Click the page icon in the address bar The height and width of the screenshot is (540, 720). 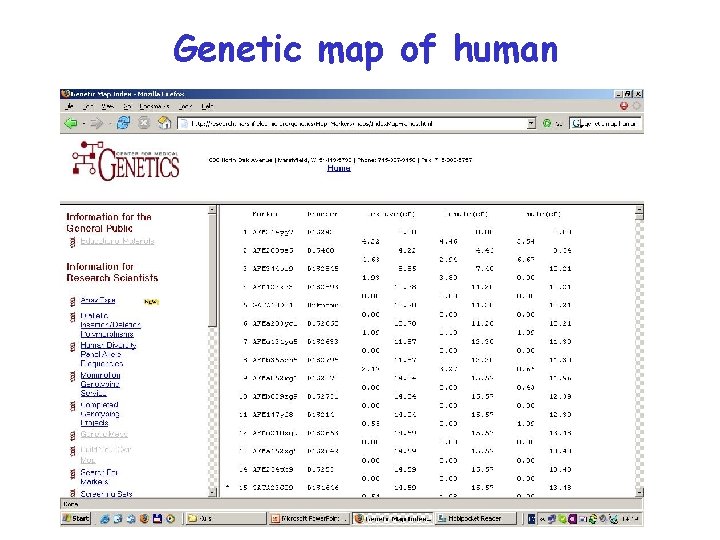pyautogui.click(x=184, y=123)
